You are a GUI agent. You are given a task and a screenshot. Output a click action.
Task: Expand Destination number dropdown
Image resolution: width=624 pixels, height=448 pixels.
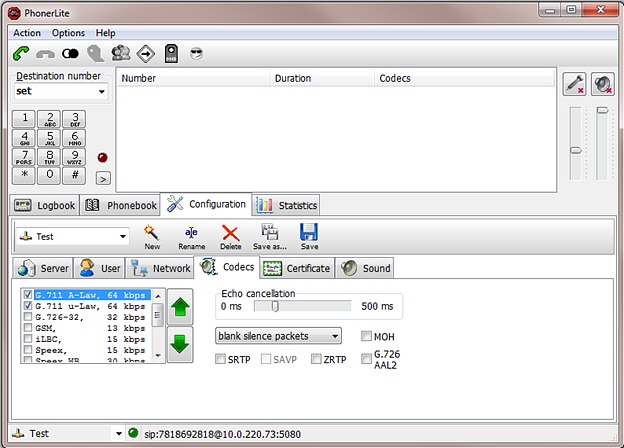(x=101, y=92)
